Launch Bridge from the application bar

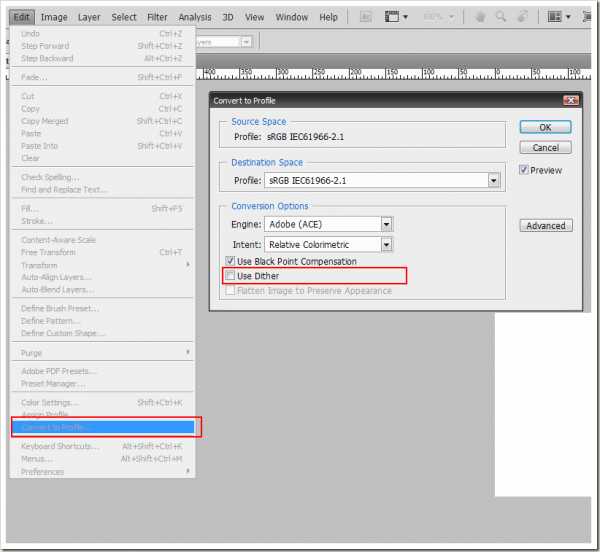366,17
